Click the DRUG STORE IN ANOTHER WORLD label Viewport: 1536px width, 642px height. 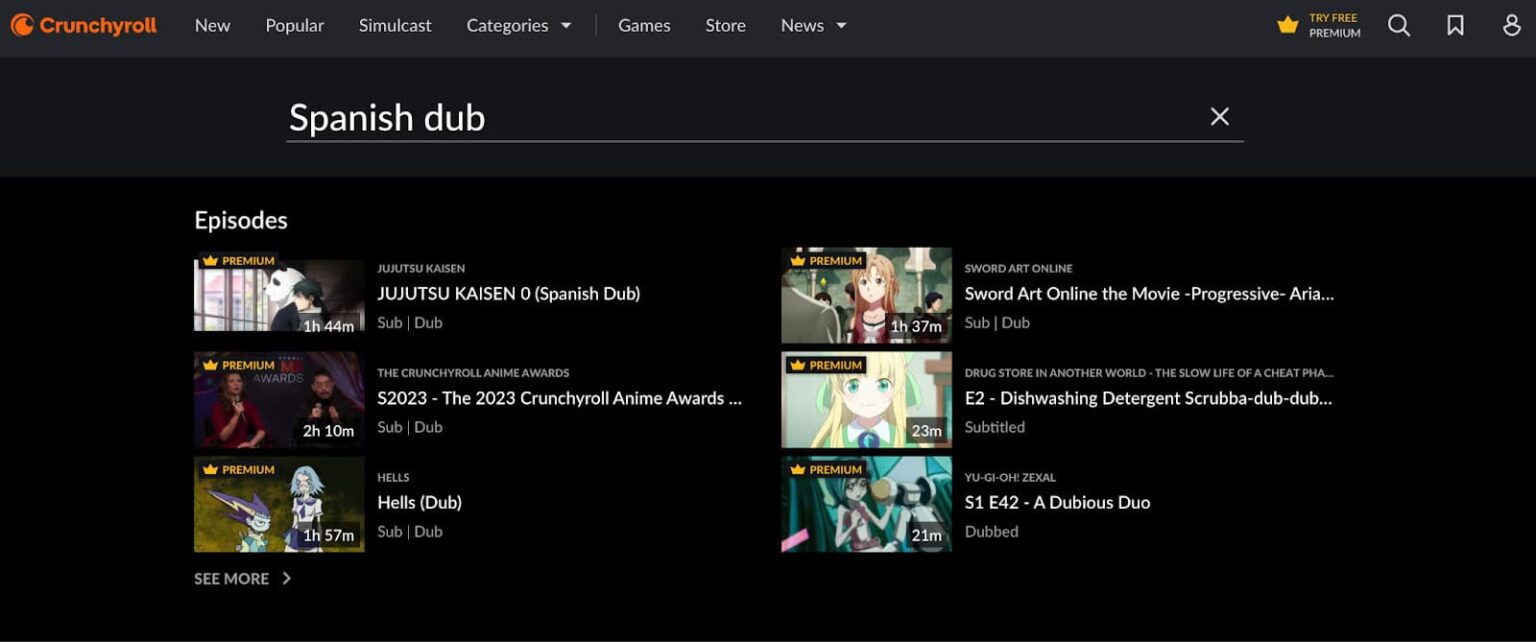tap(1149, 373)
